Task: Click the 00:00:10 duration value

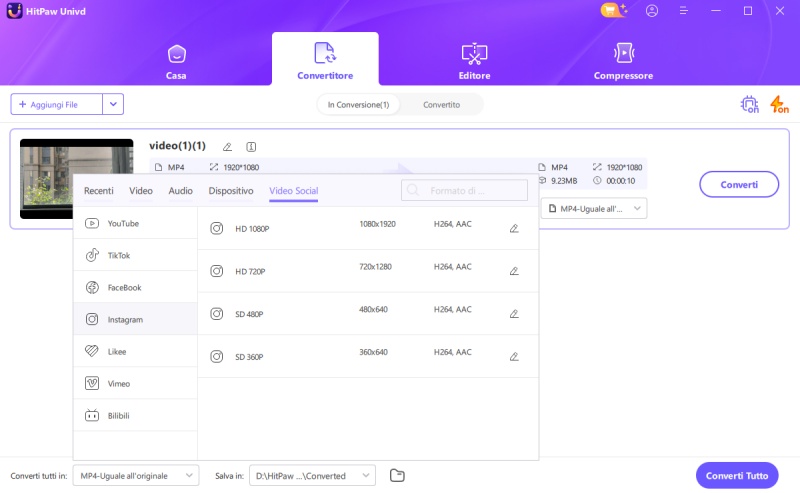Action: click(620, 181)
